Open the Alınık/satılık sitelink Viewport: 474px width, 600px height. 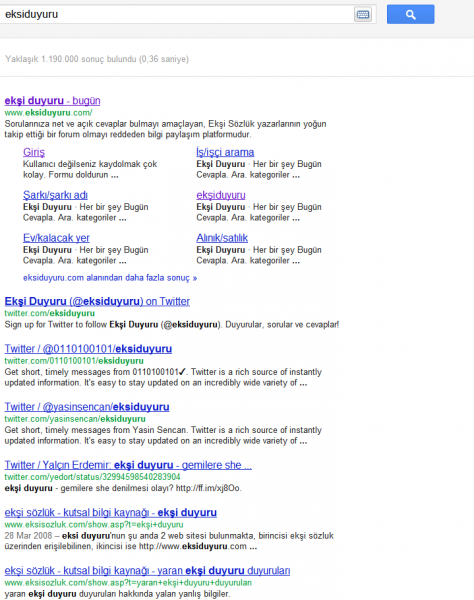click(222, 238)
